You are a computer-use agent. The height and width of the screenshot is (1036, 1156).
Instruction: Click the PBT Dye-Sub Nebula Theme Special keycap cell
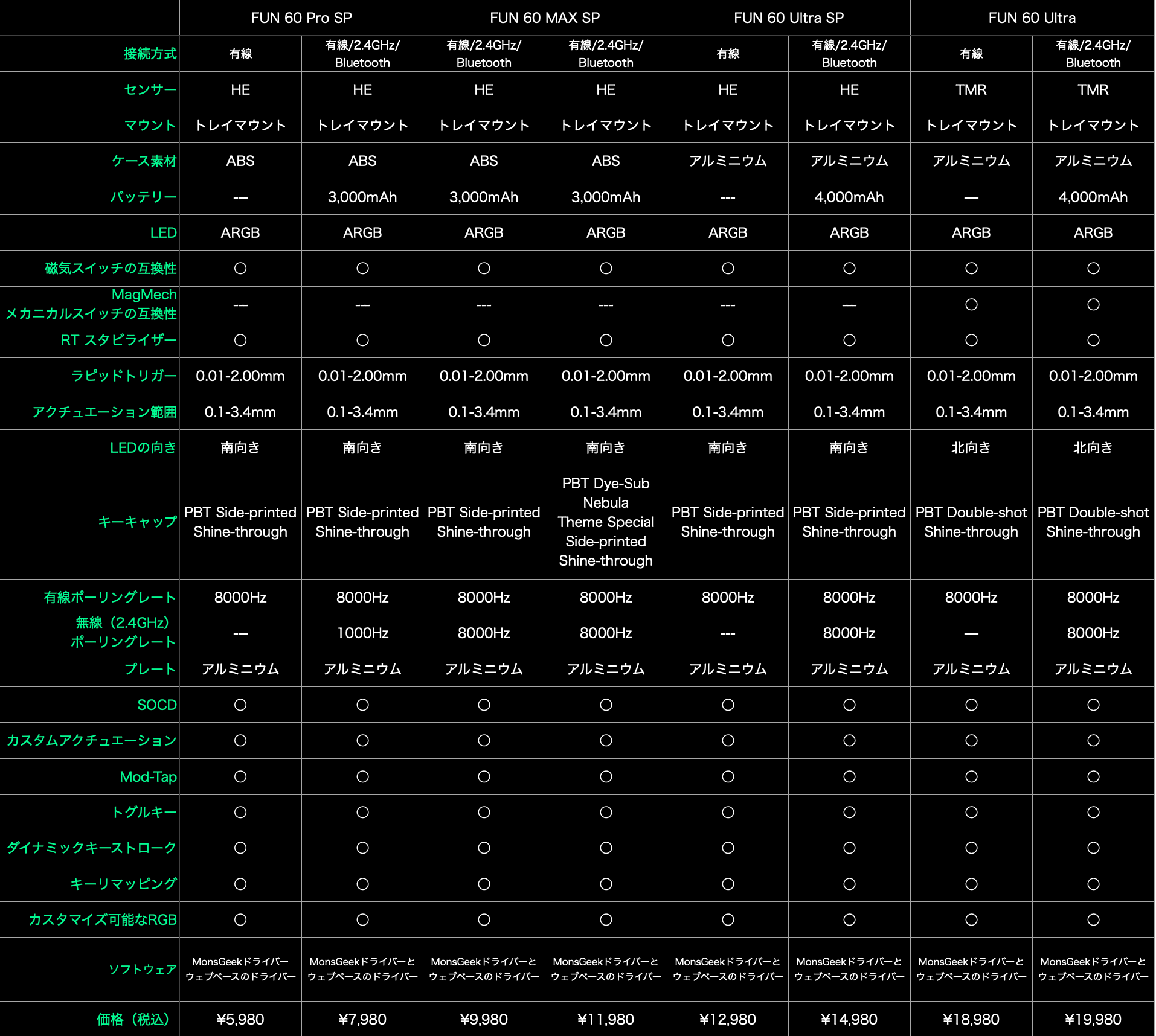click(x=606, y=522)
